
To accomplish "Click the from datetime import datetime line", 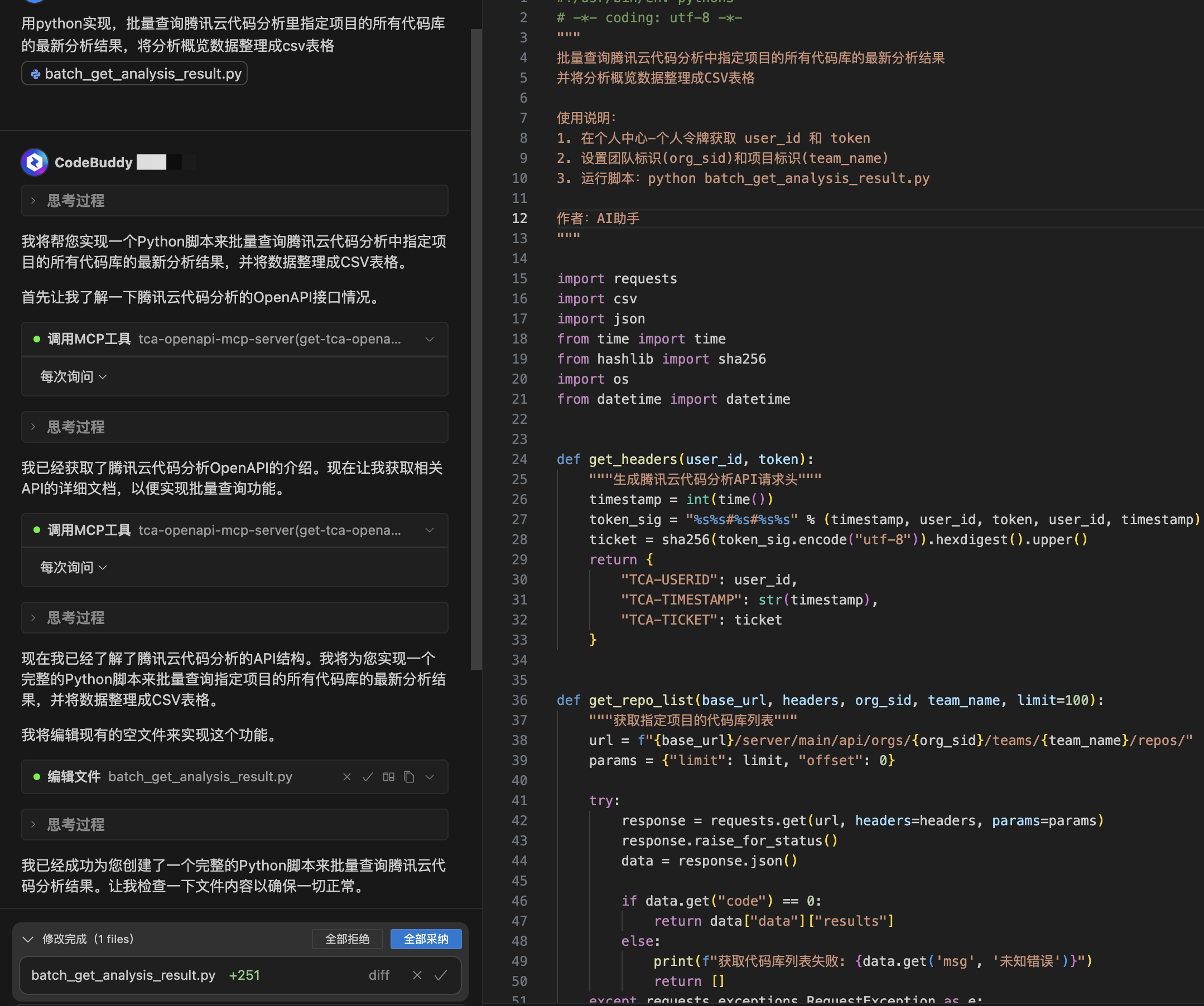I will point(673,399).
